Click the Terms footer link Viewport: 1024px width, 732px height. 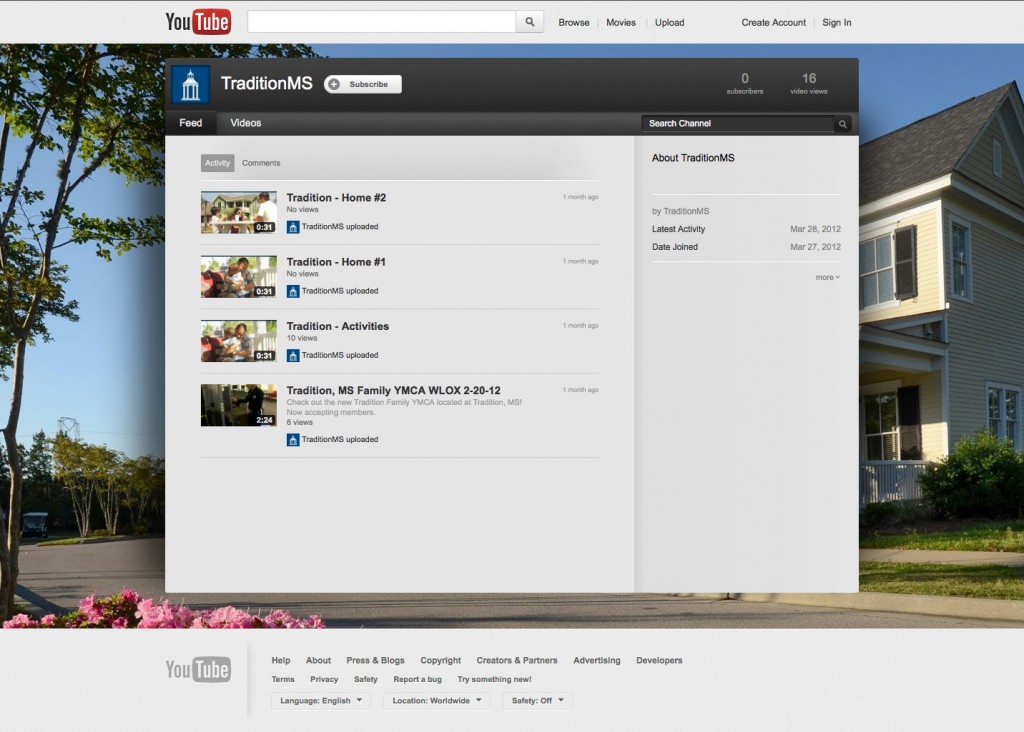(283, 679)
